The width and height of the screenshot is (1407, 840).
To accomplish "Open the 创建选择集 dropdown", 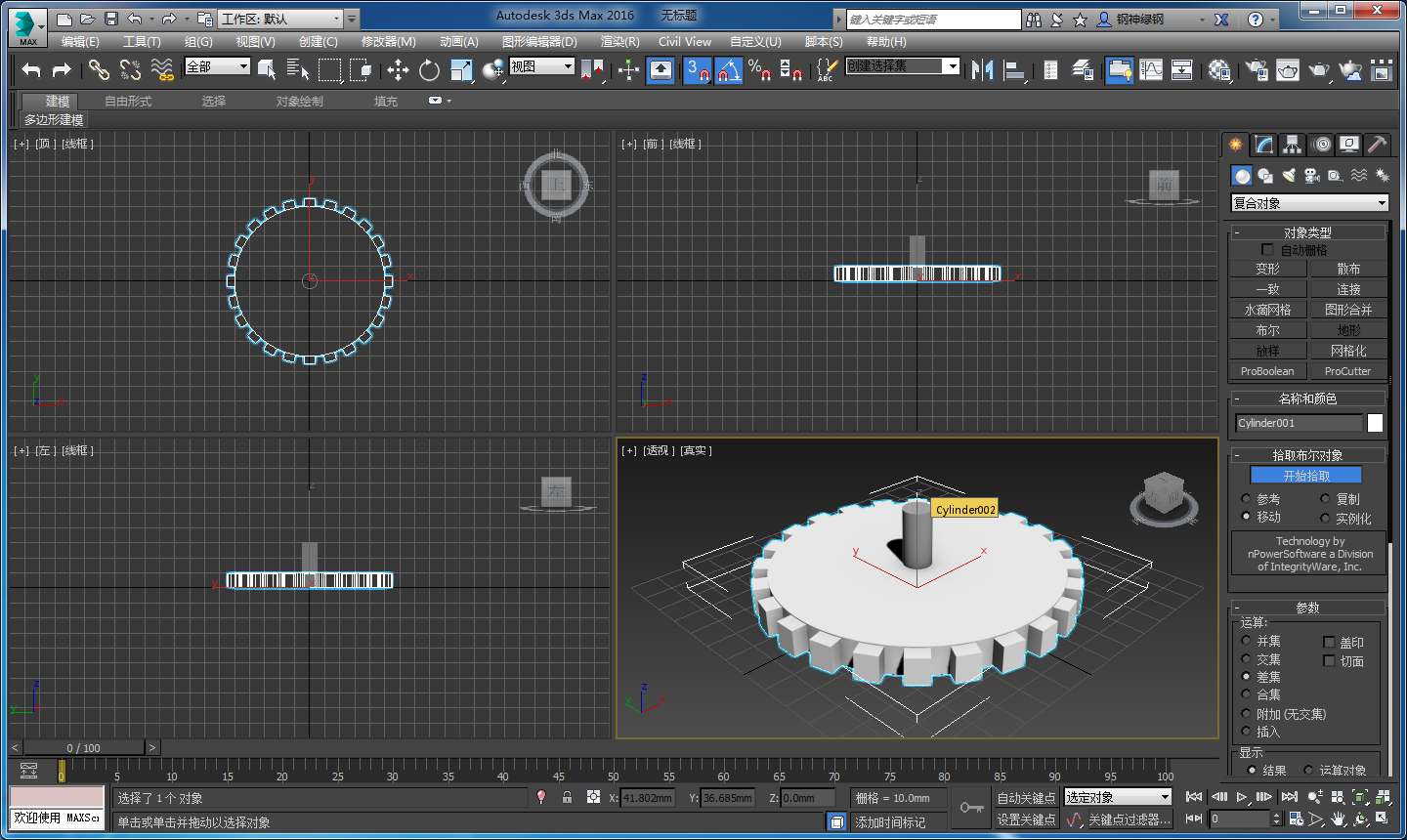I will (x=903, y=65).
